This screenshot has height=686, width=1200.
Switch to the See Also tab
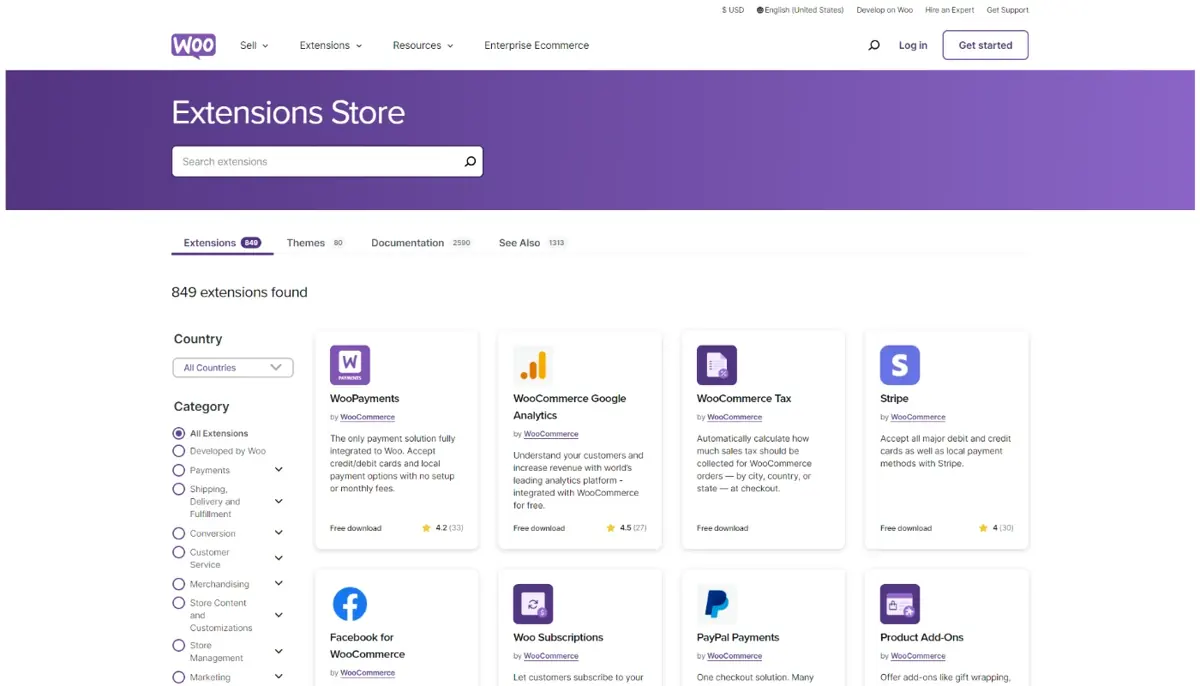532,243
